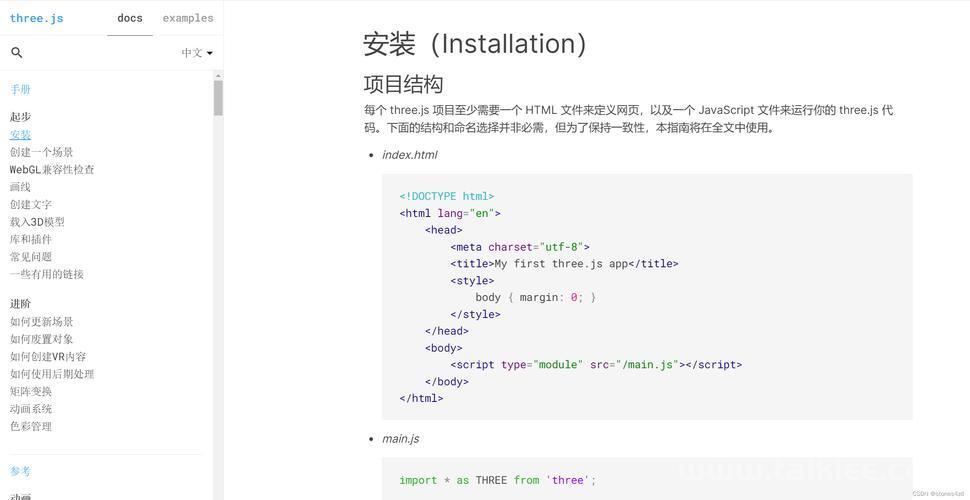Viewport: 970px width, 500px height.
Task: Click the sidebar scrollbar thumb
Action: click(x=218, y=98)
